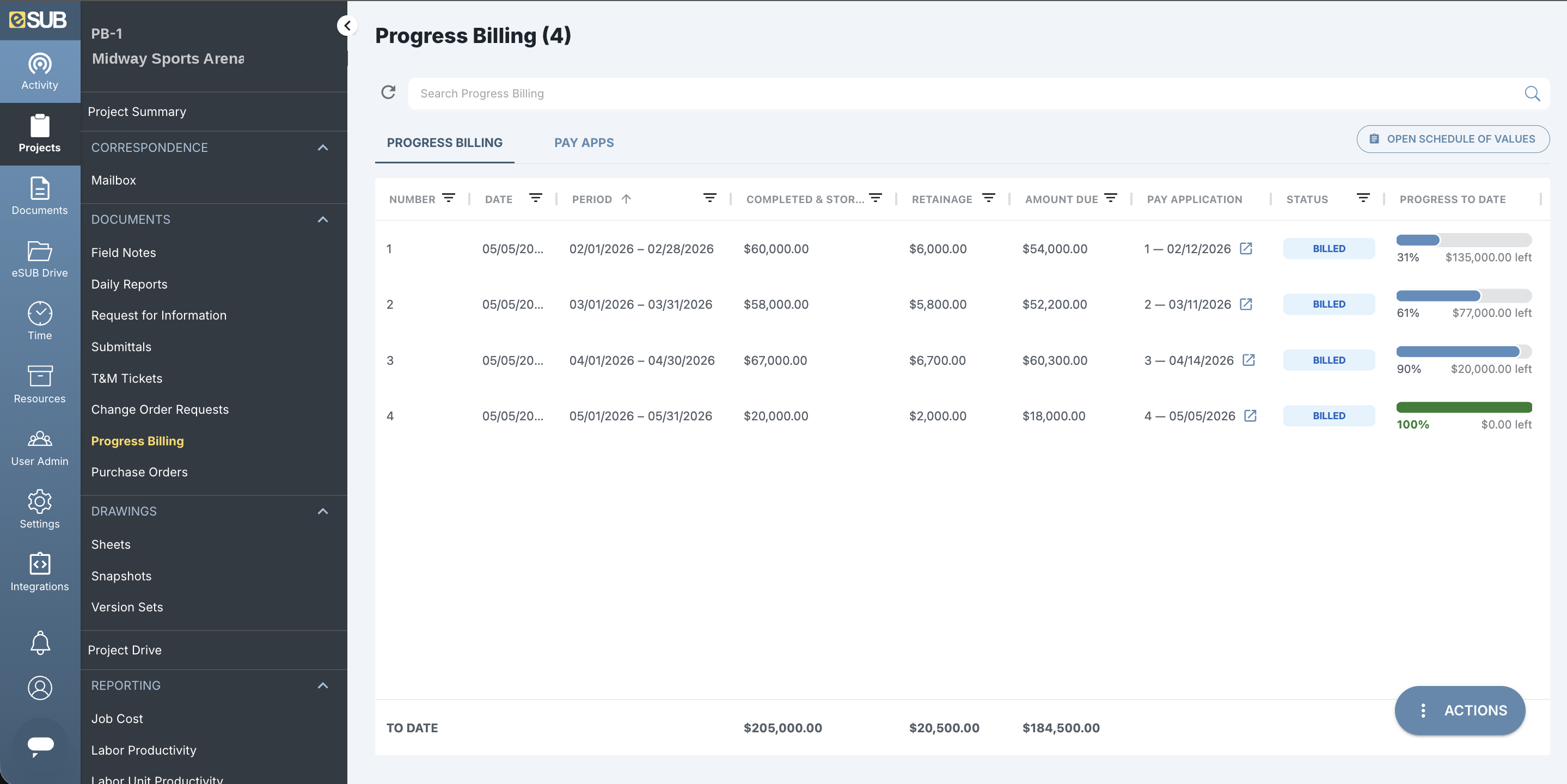Filter the Period column
This screenshot has width=1567, height=784.
pyautogui.click(x=709, y=198)
